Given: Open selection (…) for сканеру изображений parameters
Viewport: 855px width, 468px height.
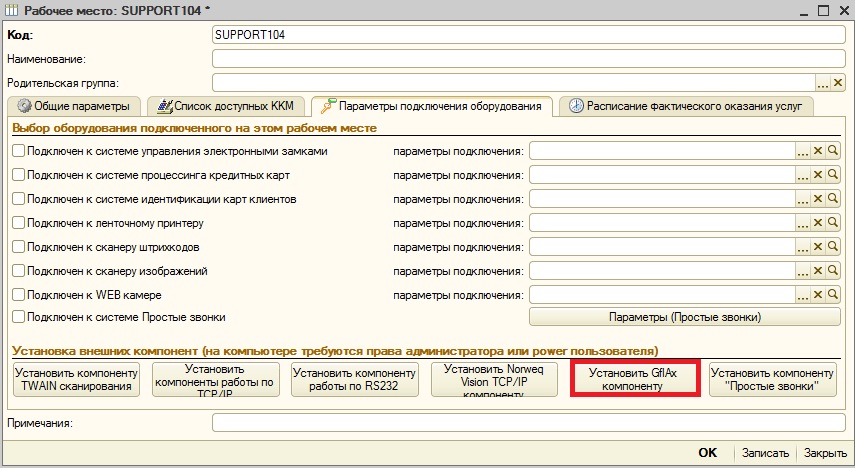Looking at the screenshot, I should coord(803,271).
